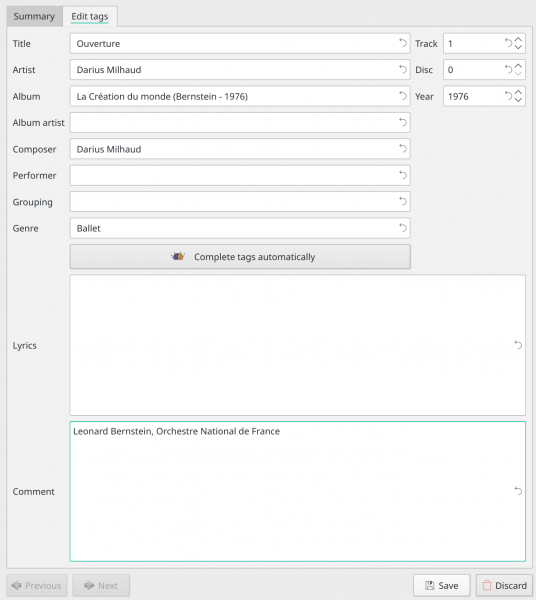Reset the Composer field via its undo icon
Viewport: 536px width, 600px height.
403,148
